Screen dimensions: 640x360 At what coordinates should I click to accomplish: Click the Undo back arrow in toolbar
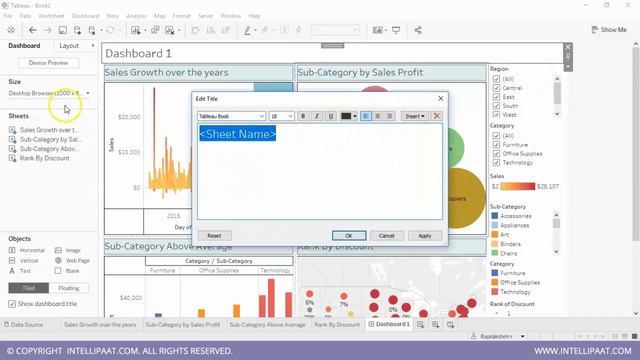pyautogui.click(x=33, y=30)
